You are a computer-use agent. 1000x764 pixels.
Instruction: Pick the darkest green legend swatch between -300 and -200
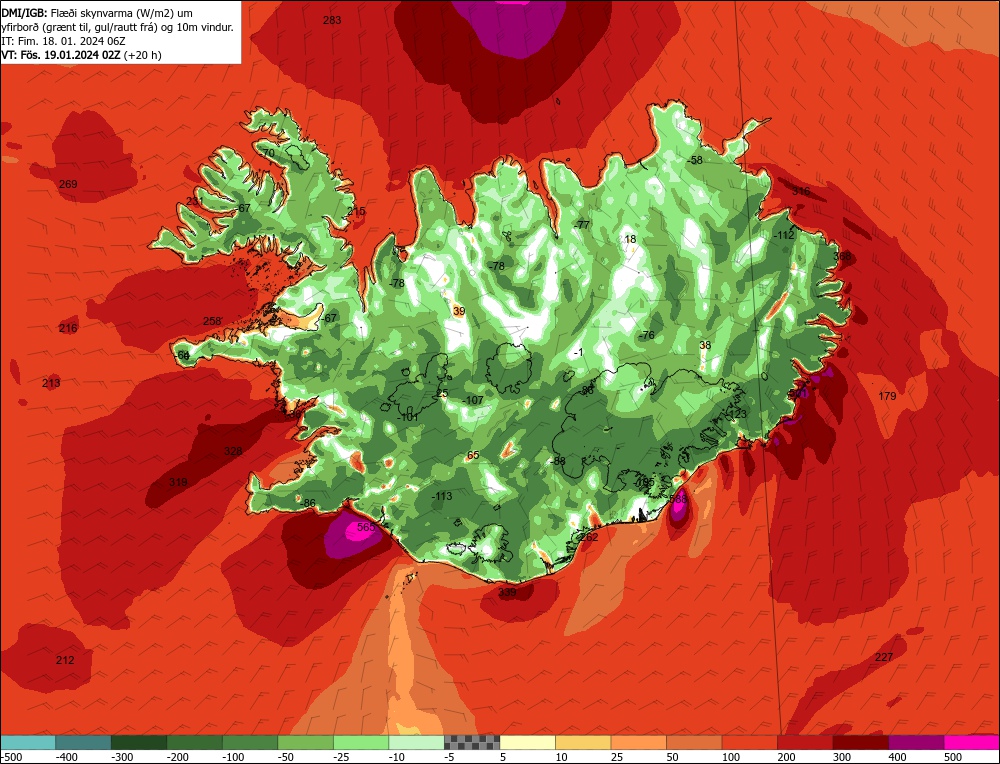point(139,742)
